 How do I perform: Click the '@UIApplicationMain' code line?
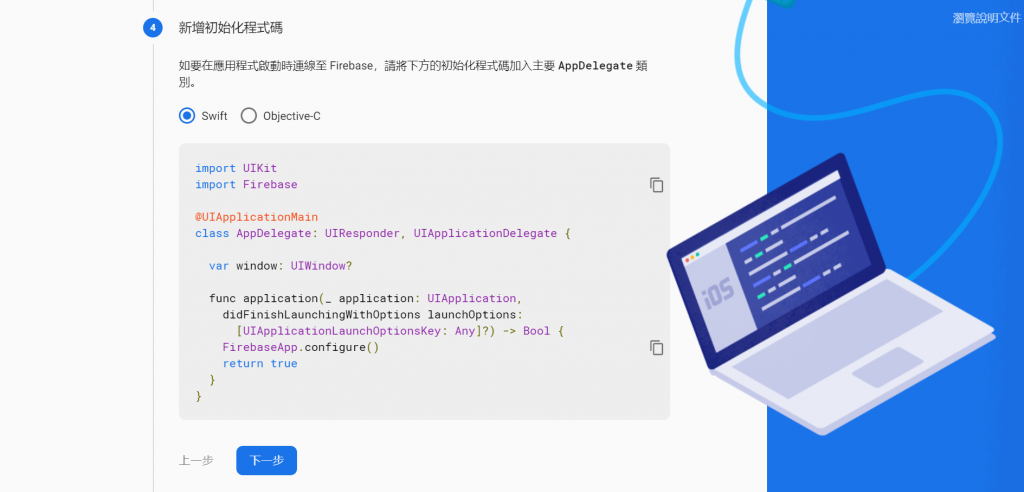(x=257, y=217)
